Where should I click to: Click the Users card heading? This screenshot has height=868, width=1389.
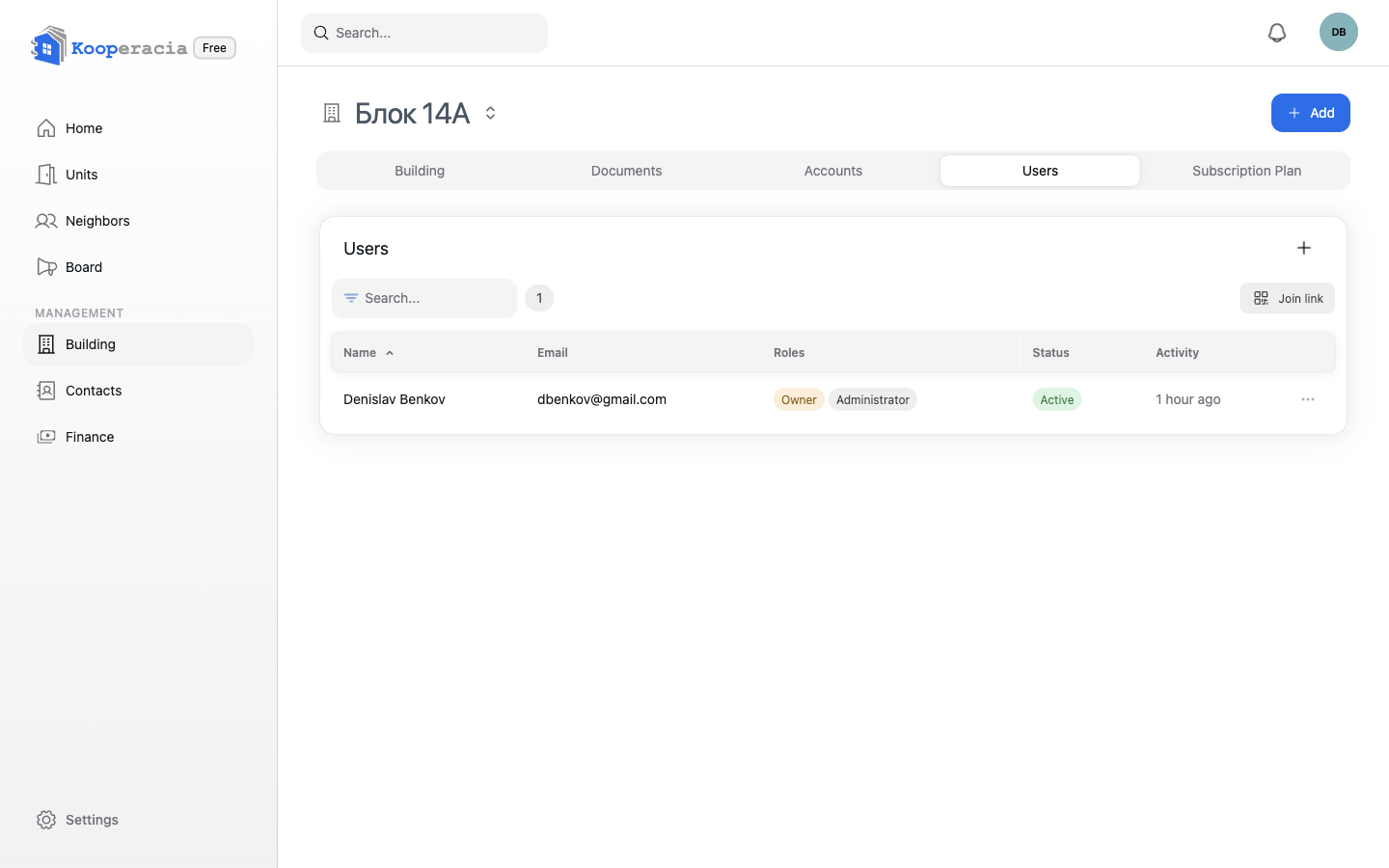click(366, 249)
